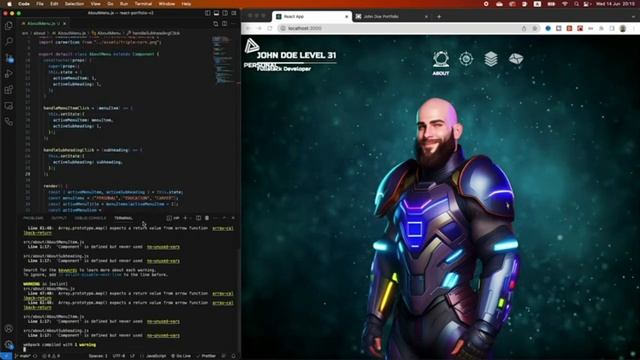Open the Selection menu in menu bar
This screenshot has width=640, height=360.
(x=74, y=4)
